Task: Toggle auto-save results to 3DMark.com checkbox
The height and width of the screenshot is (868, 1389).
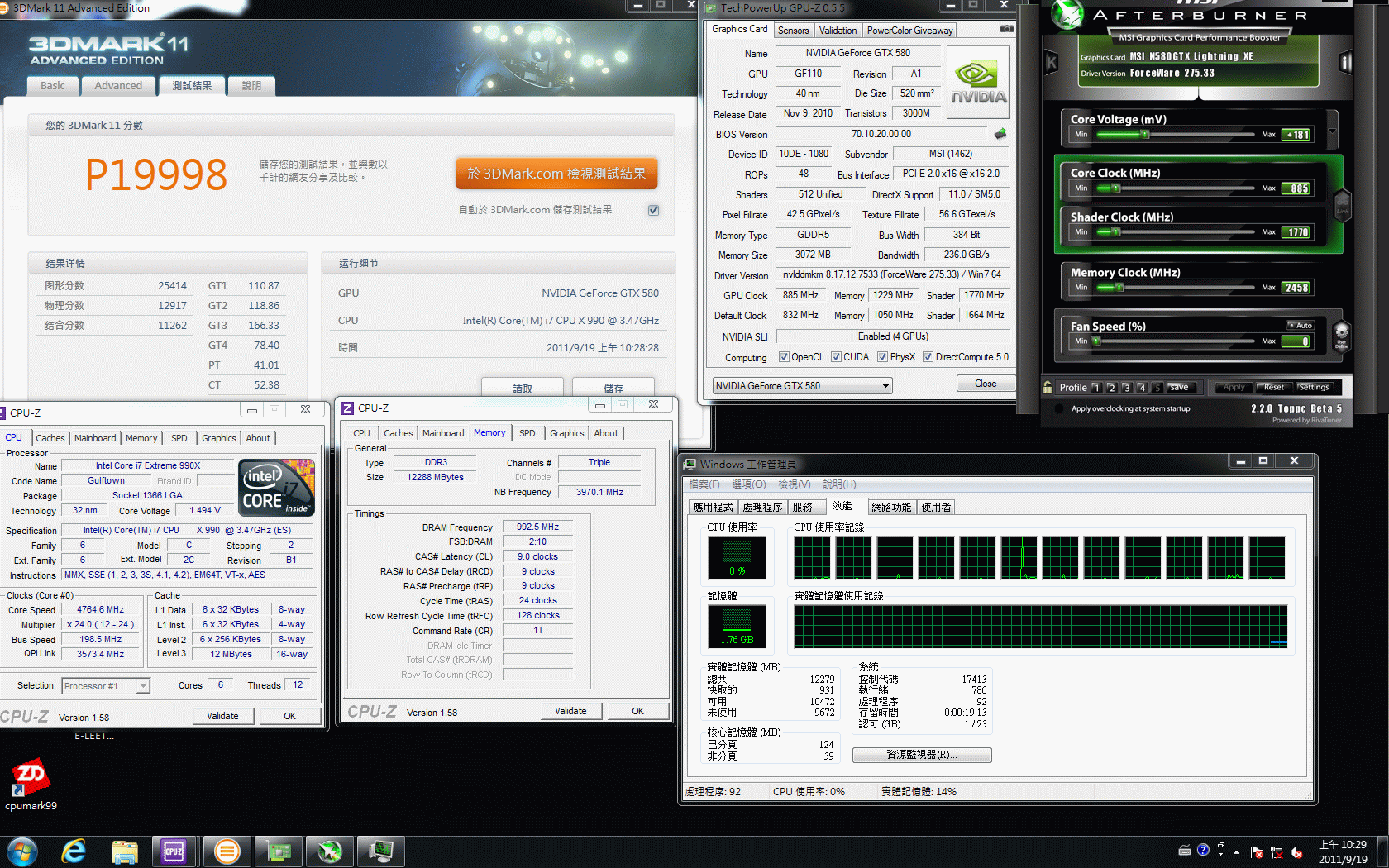Action: coord(653,210)
